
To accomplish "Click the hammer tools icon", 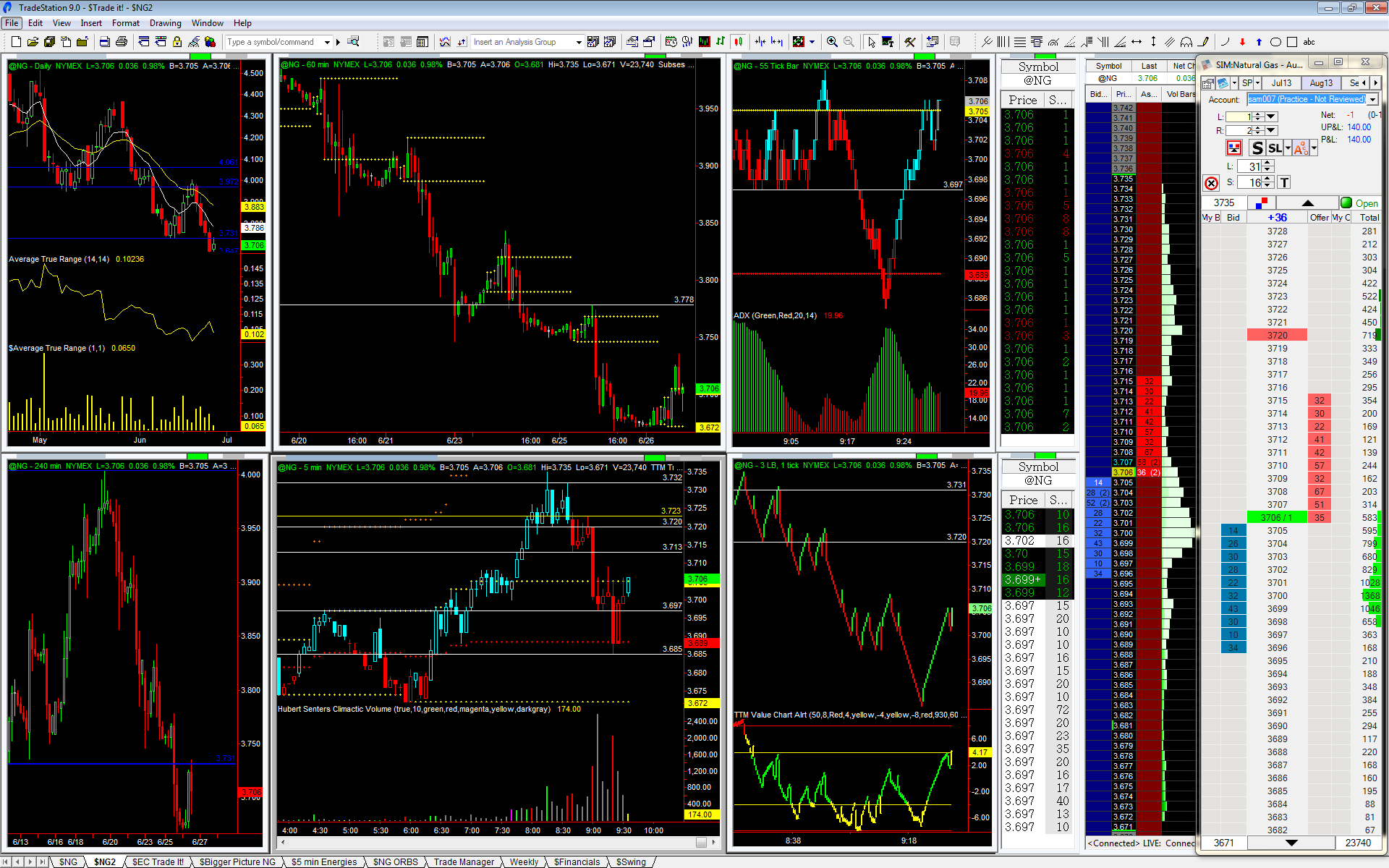I will click(910, 42).
